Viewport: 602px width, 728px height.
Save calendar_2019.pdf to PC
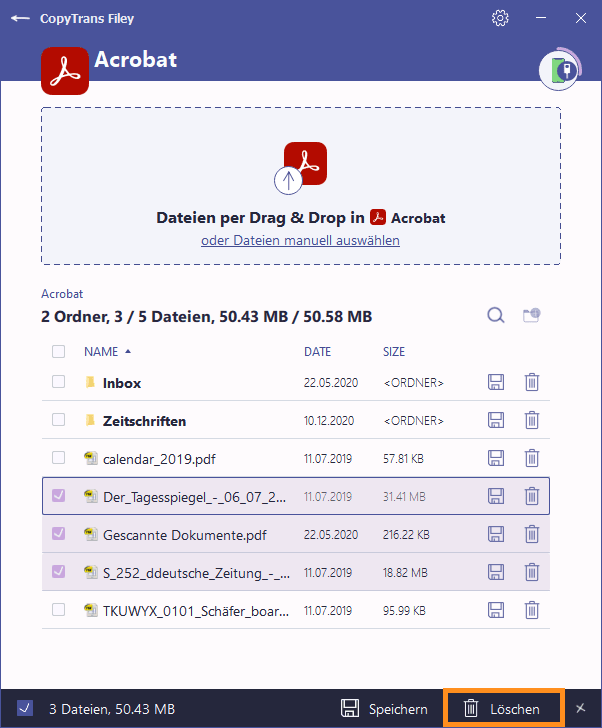tap(496, 458)
